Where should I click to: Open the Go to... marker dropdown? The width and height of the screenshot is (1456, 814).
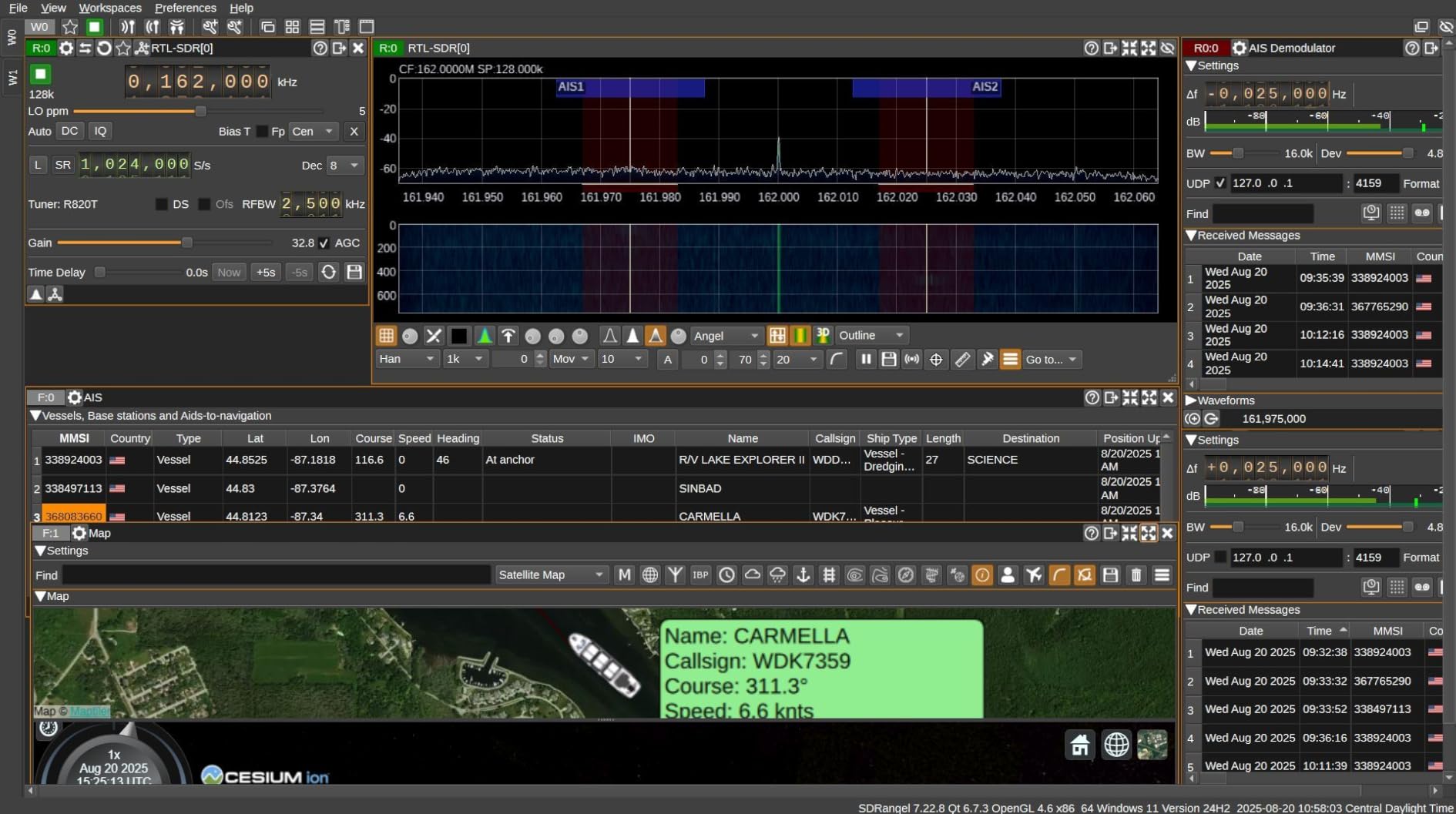click(x=1052, y=360)
